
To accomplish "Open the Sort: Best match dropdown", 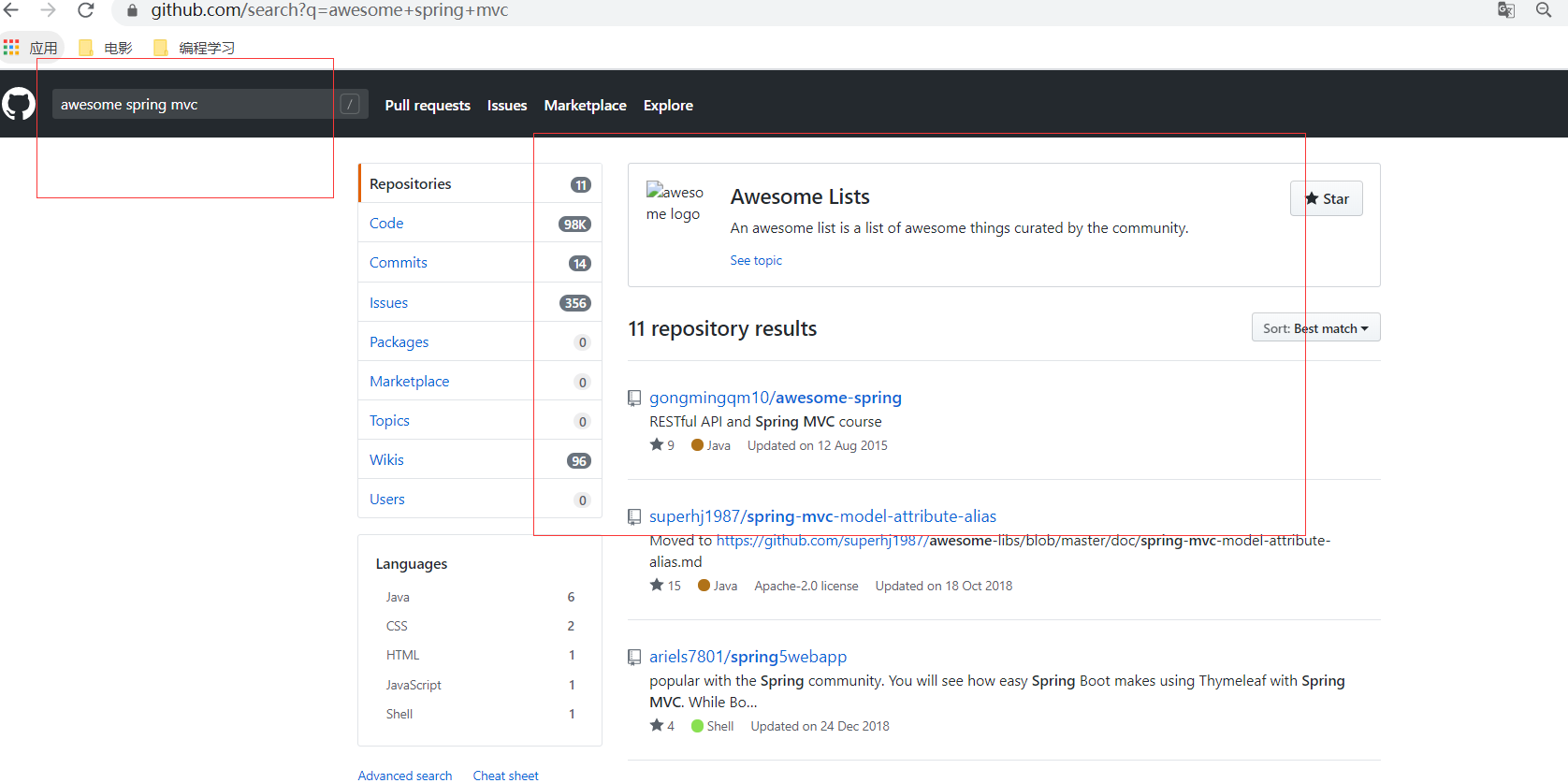I will (x=1315, y=328).
